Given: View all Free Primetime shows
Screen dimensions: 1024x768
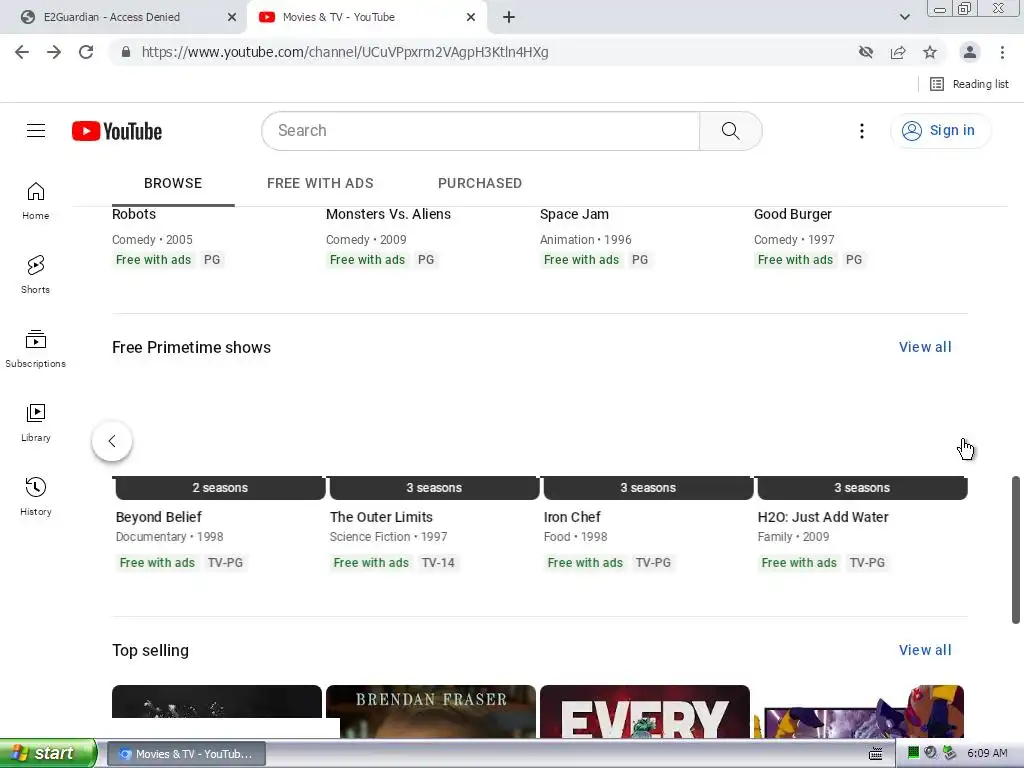Looking at the screenshot, I should [925, 347].
